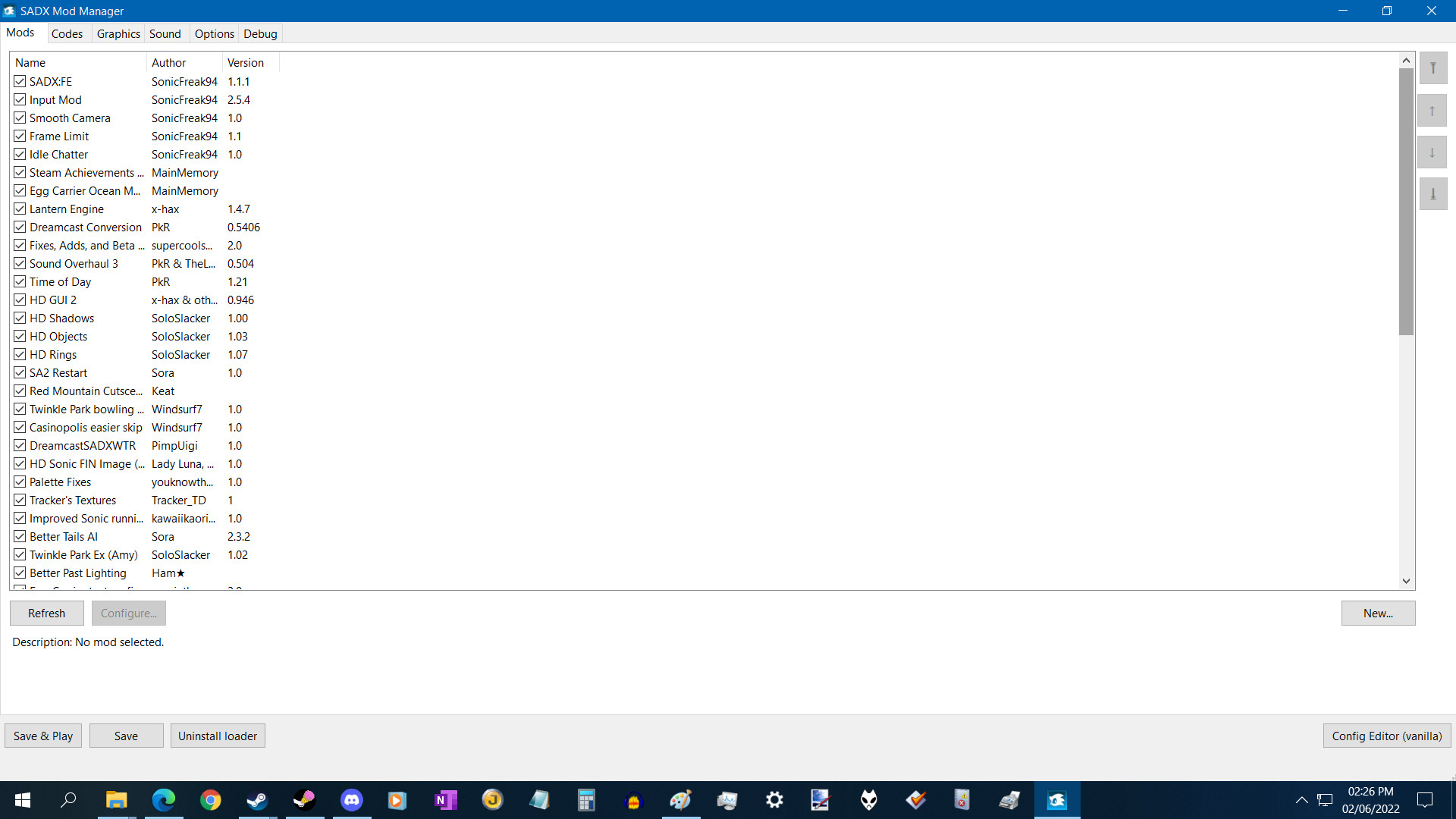Toggle the HD GUI 2 checkbox
1456x819 pixels.
[20, 300]
